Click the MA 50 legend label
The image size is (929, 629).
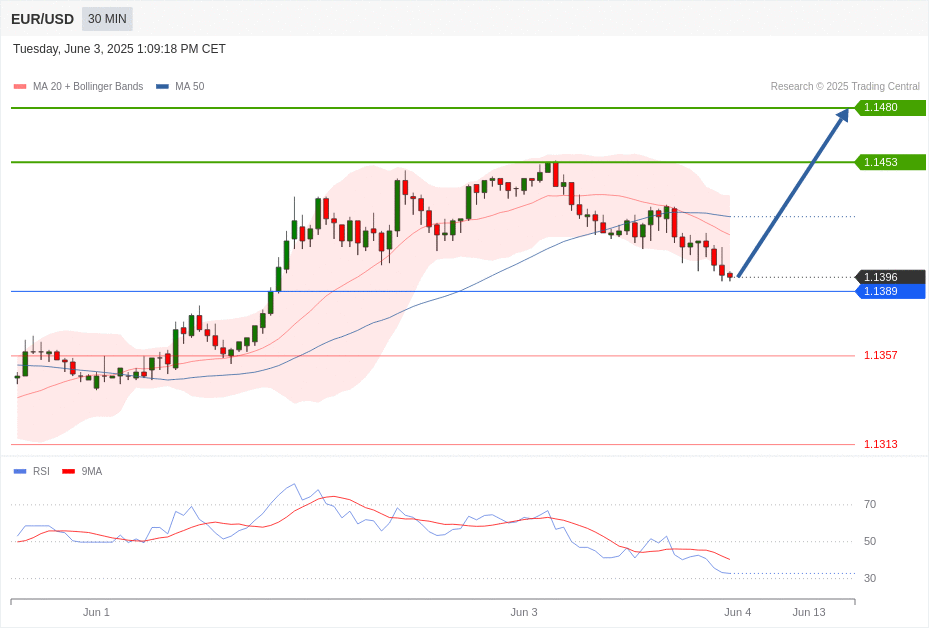point(190,86)
